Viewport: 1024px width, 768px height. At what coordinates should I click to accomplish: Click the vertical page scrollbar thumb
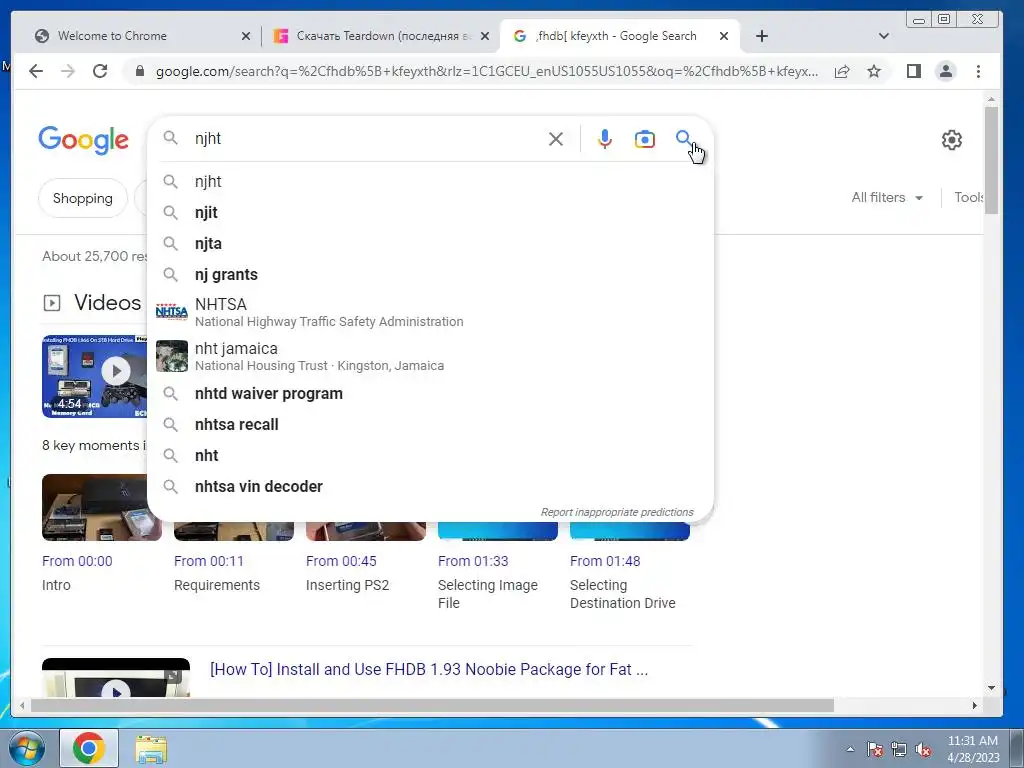click(991, 160)
